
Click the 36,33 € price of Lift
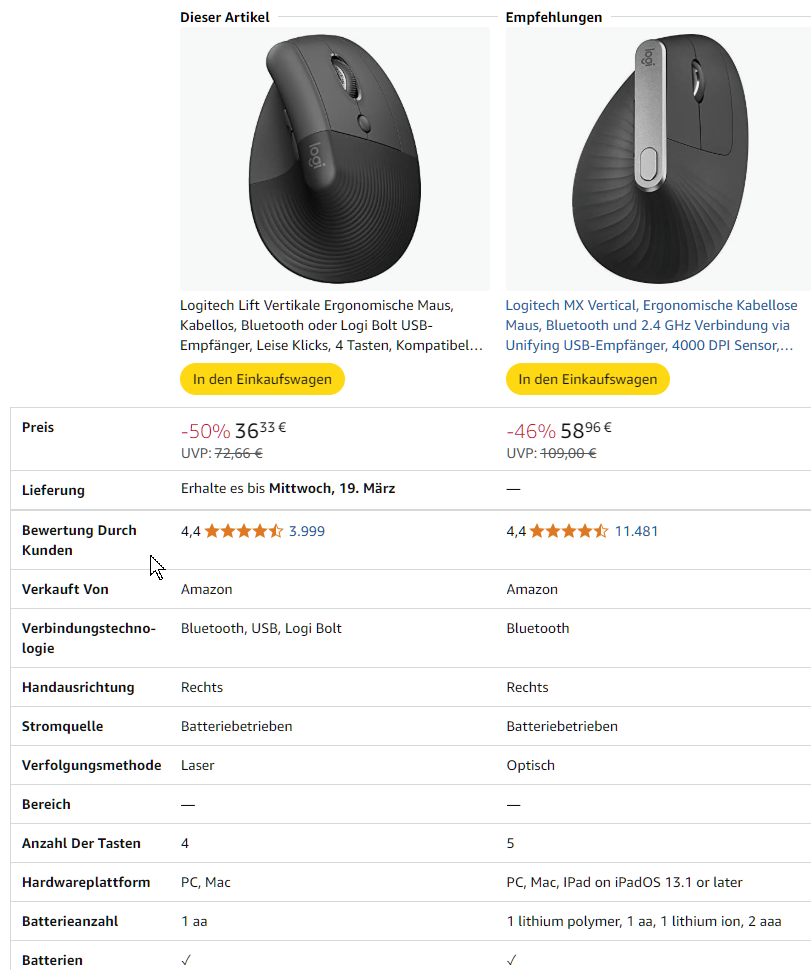click(x=260, y=431)
